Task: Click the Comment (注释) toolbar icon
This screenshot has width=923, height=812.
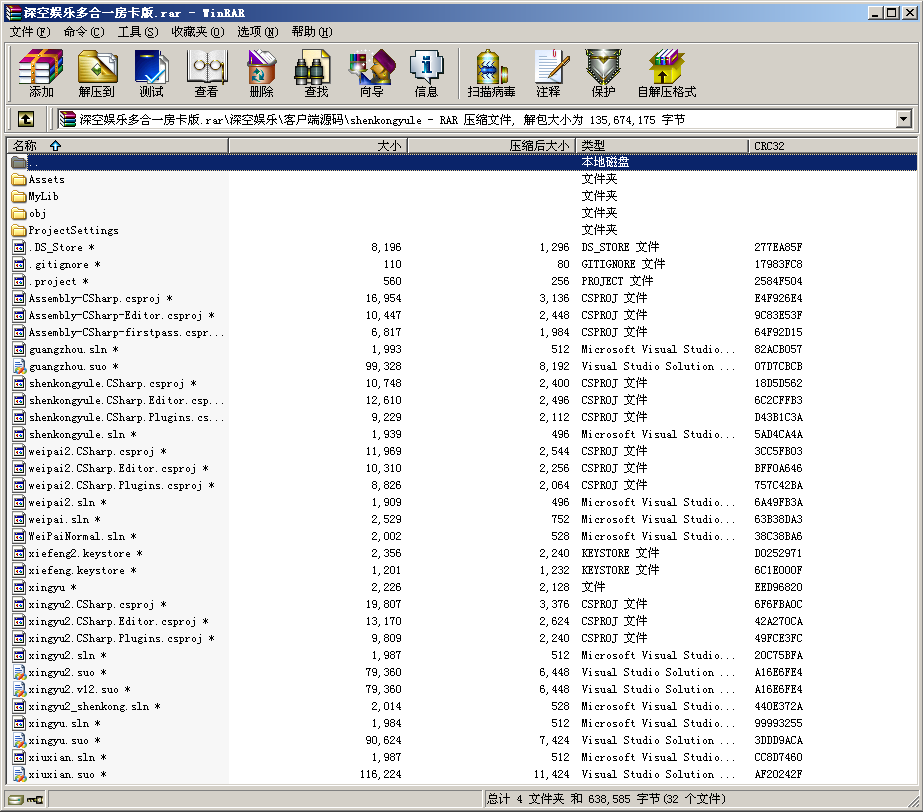Action: (x=548, y=74)
